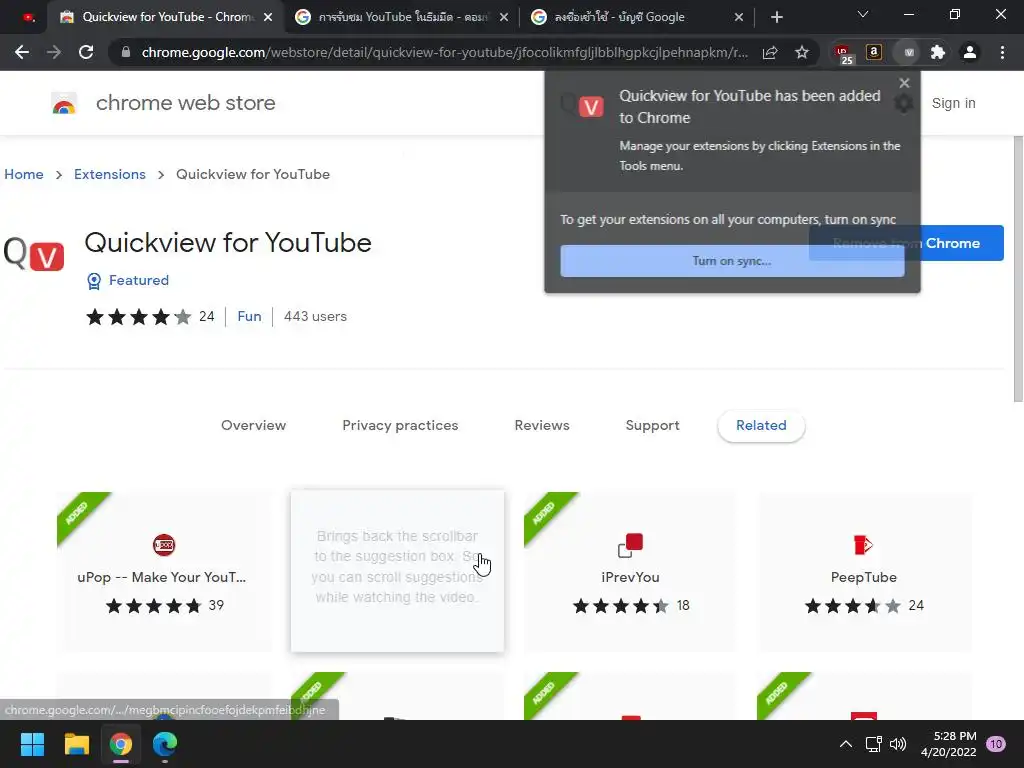Turn on sync in popup
This screenshot has height=768, width=1024.
tap(732, 261)
